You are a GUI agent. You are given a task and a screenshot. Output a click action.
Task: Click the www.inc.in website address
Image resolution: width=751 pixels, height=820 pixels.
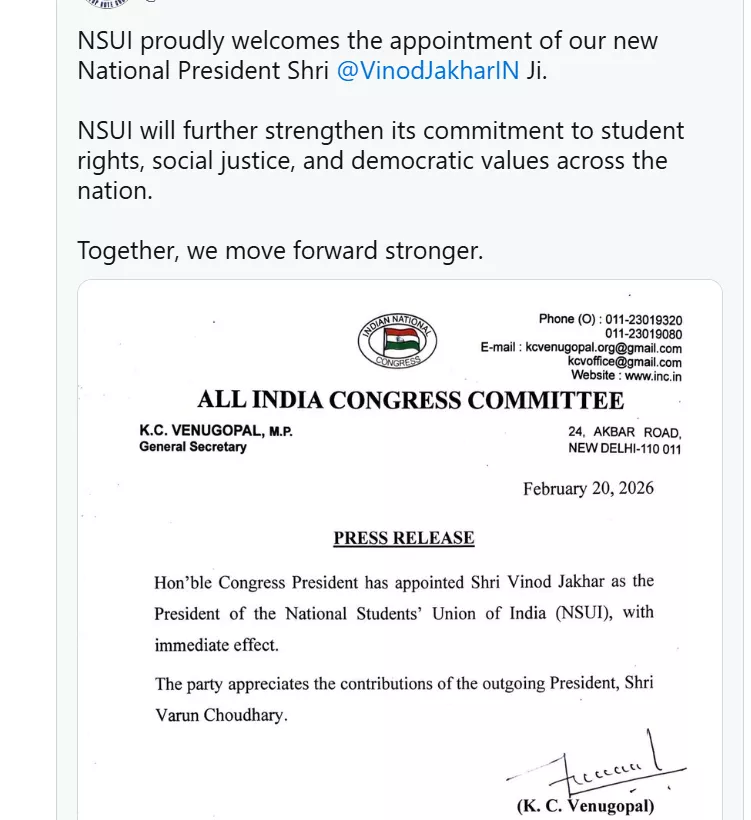pos(655,376)
